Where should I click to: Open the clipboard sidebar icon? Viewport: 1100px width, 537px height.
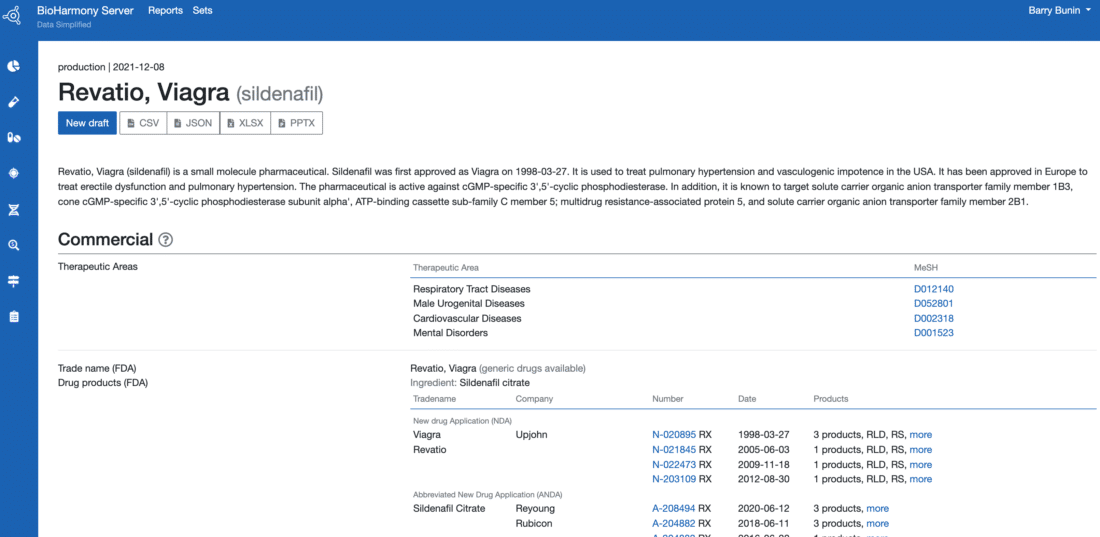click(x=13, y=317)
